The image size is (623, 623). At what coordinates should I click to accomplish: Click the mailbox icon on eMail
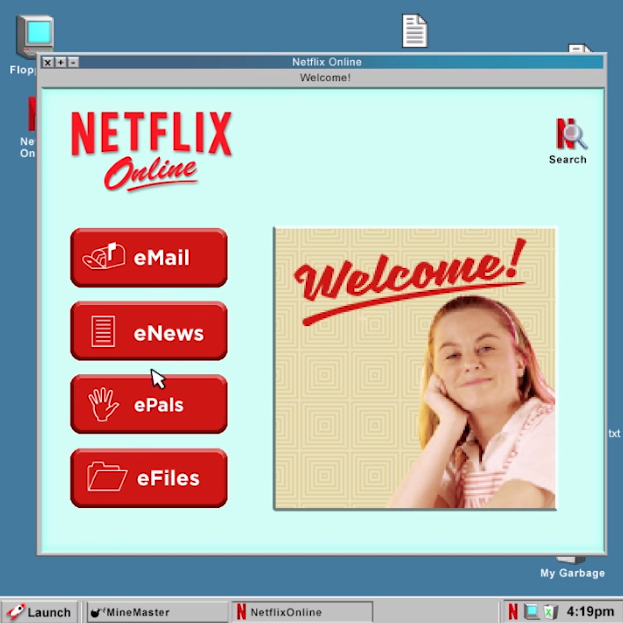pos(104,256)
